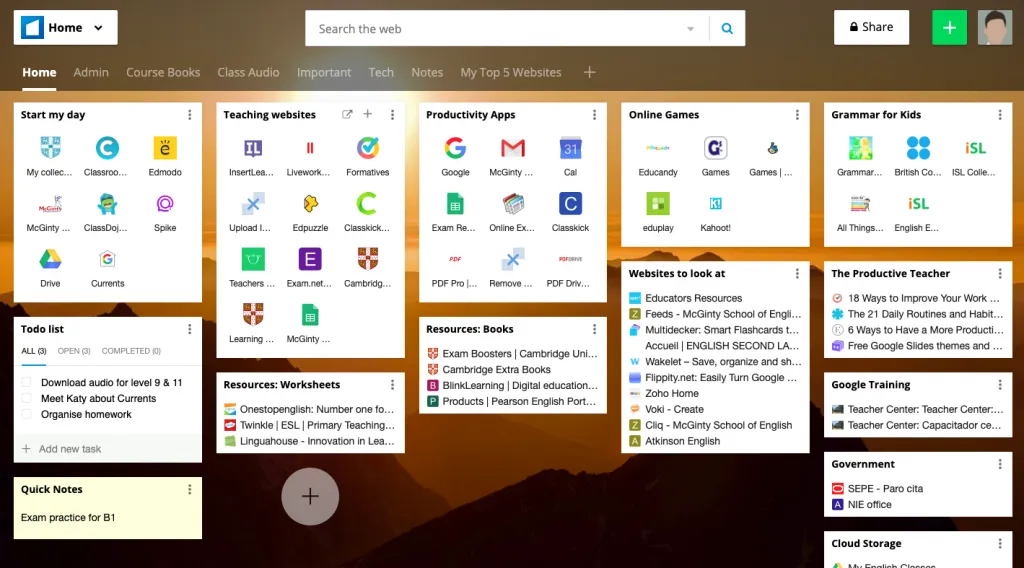Open the Edmodo bookmark icon
Screen dimensions: 1024x568
[x=165, y=148]
